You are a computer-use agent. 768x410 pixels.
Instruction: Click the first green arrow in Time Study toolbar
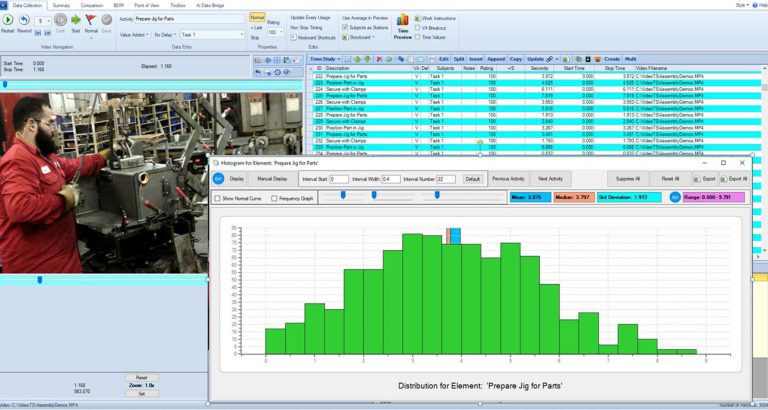358,59
